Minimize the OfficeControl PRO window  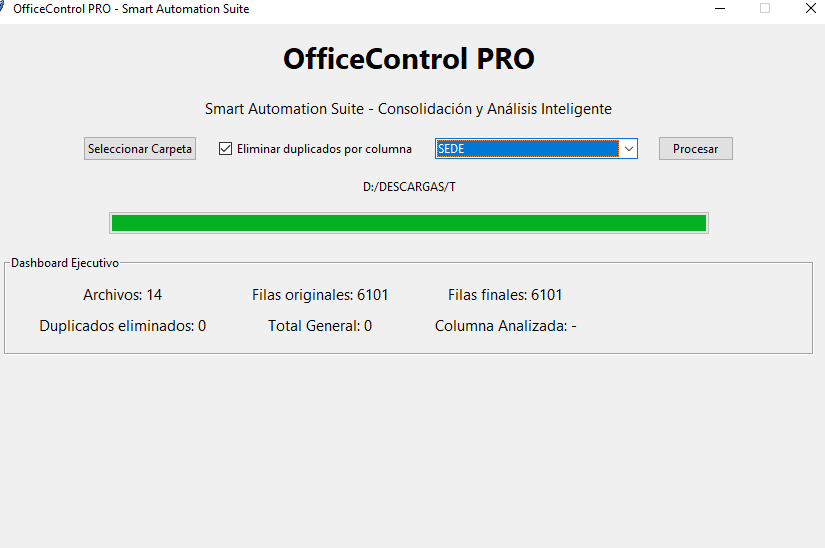coord(720,9)
